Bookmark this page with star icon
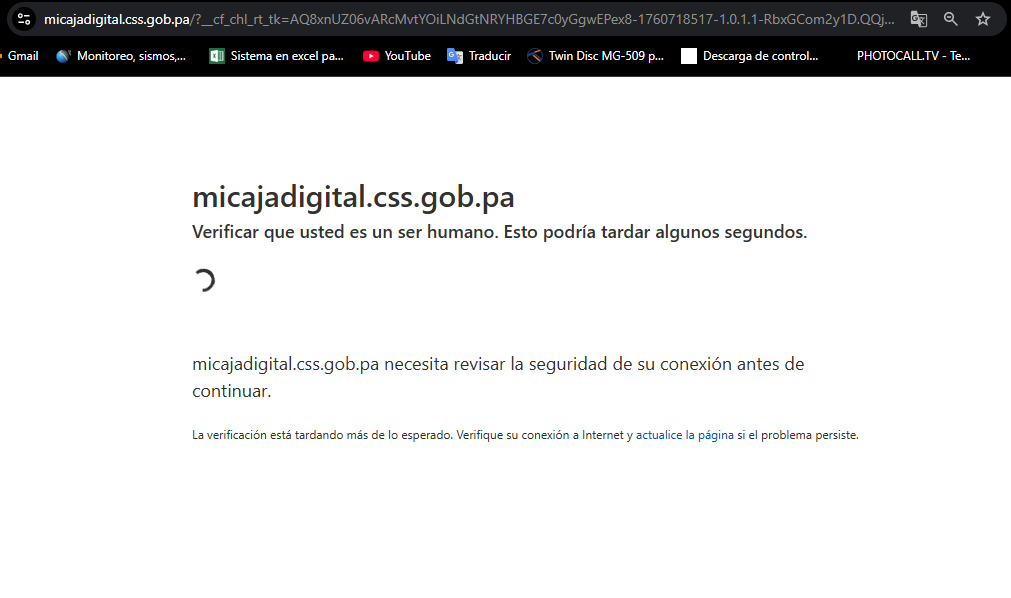Viewport: 1011px width, 598px height. pos(983,19)
